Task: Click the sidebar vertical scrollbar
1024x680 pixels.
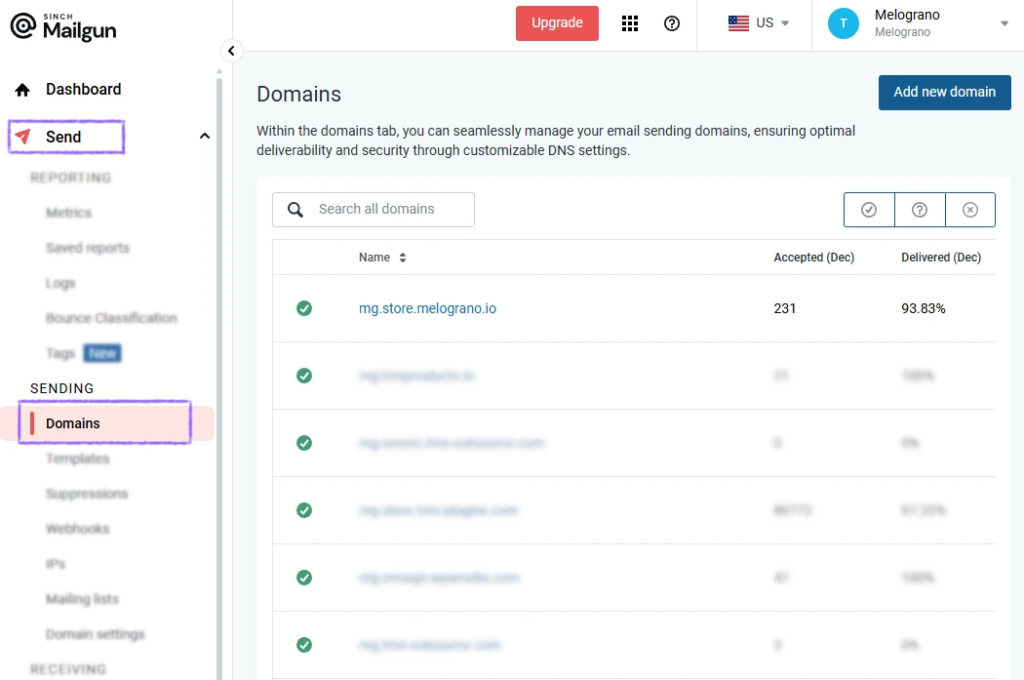Action: point(219,350)
